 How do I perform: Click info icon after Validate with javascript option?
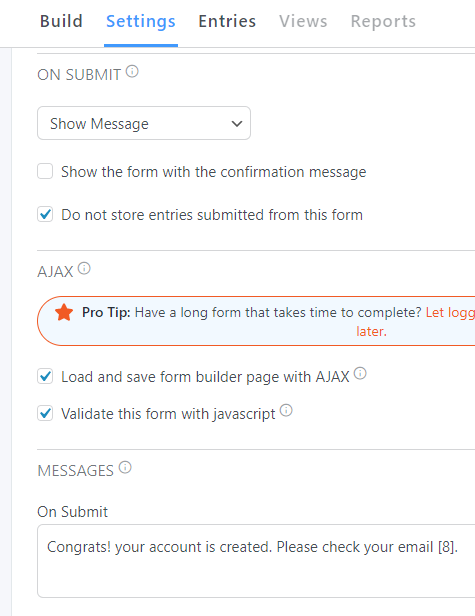tap(286, 410)
